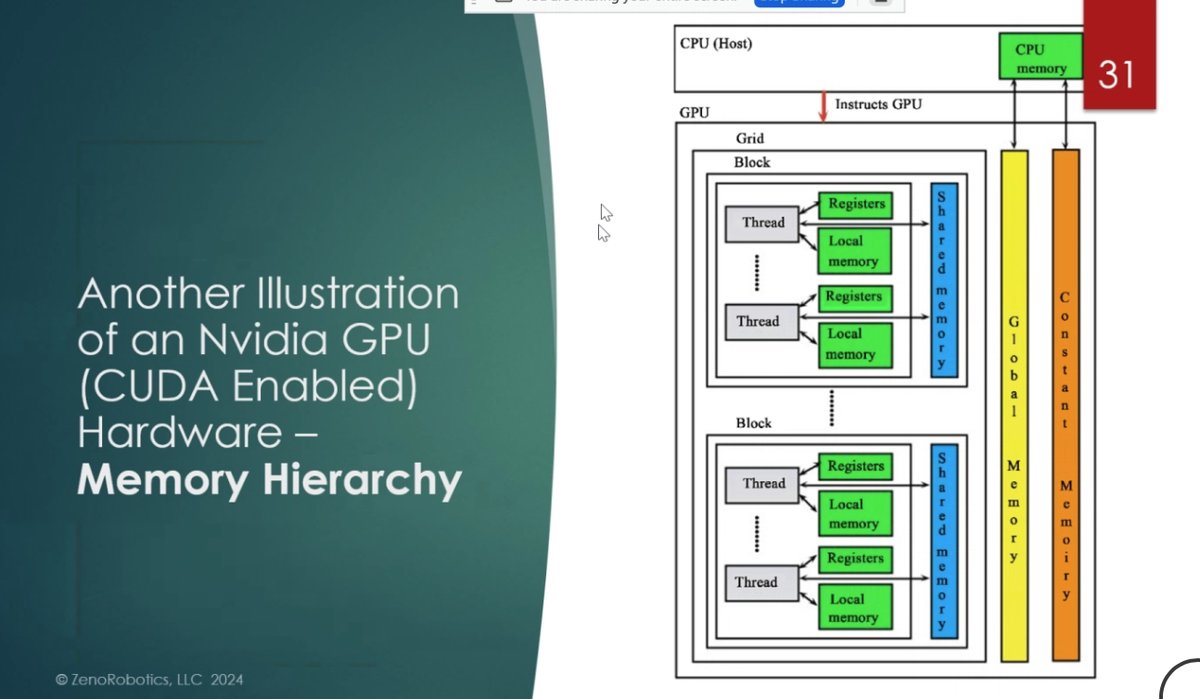Select Shared memory bar in the upper Block
The width and height of the screenshot is (1200, 699).
click(943, 279)
